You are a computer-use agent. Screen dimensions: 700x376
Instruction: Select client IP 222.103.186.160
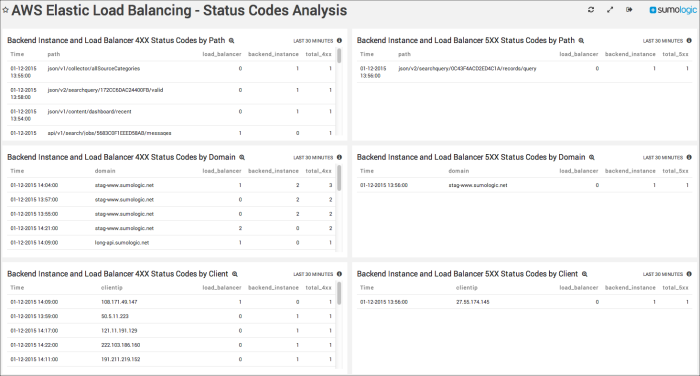pos(121,345)
